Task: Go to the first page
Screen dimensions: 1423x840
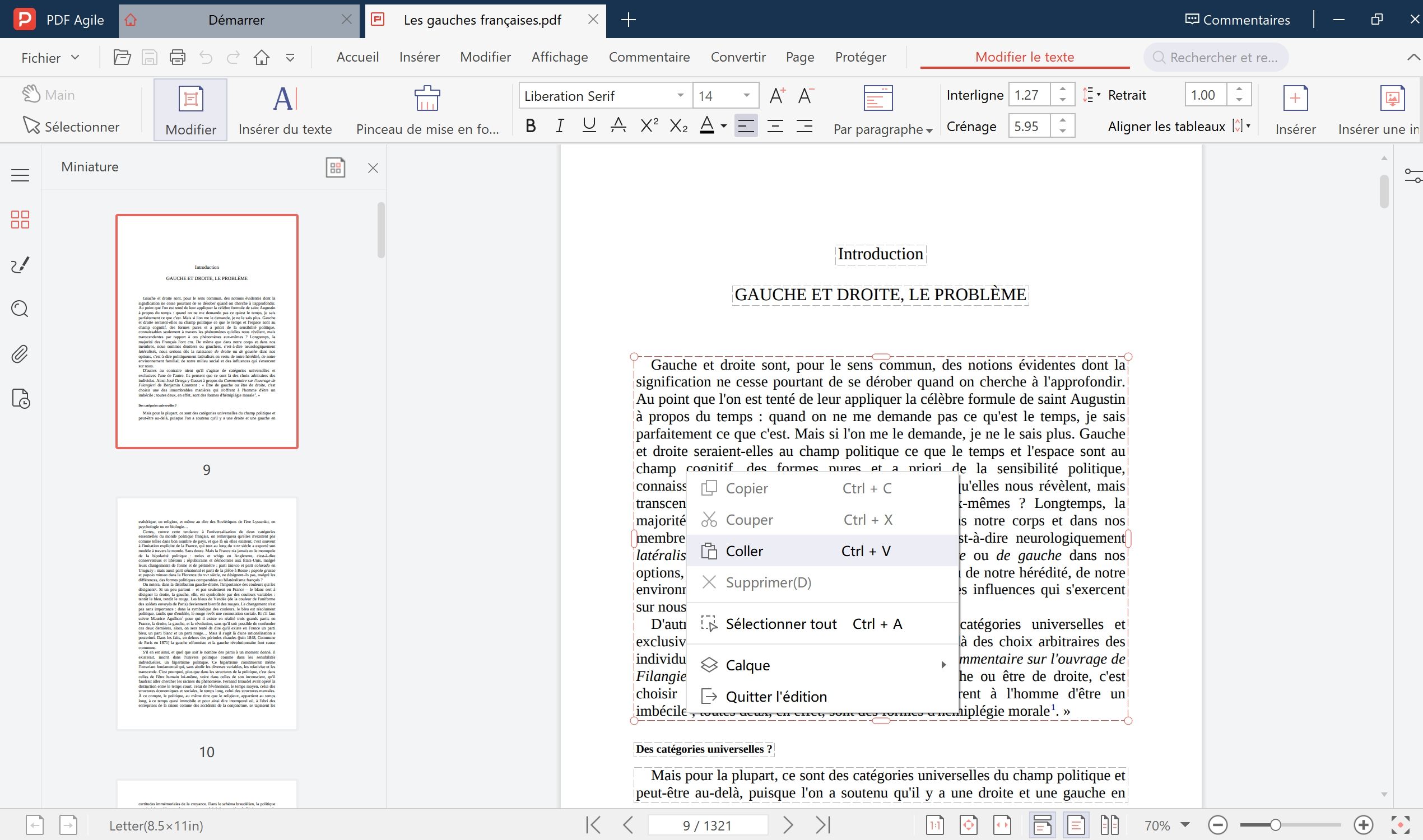Action: [593, 825]
